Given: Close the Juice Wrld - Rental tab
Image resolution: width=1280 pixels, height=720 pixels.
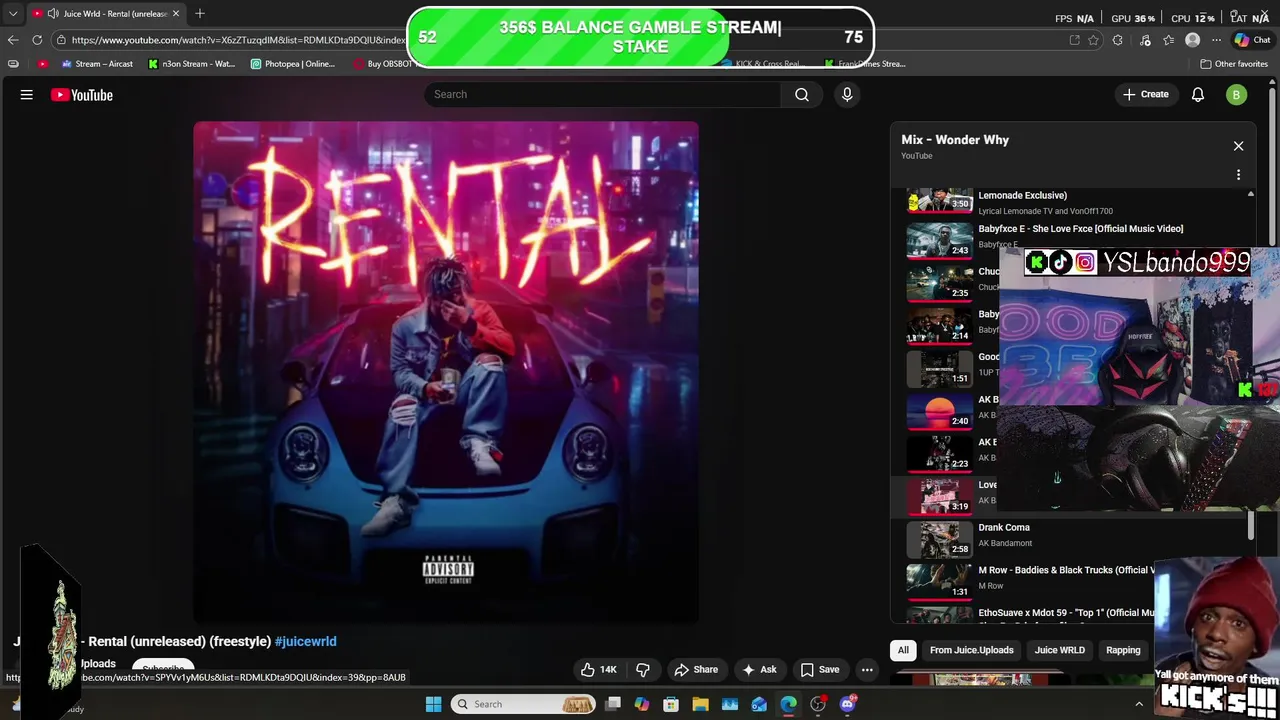Looking at the screenshot, I should tap(176, 14).
